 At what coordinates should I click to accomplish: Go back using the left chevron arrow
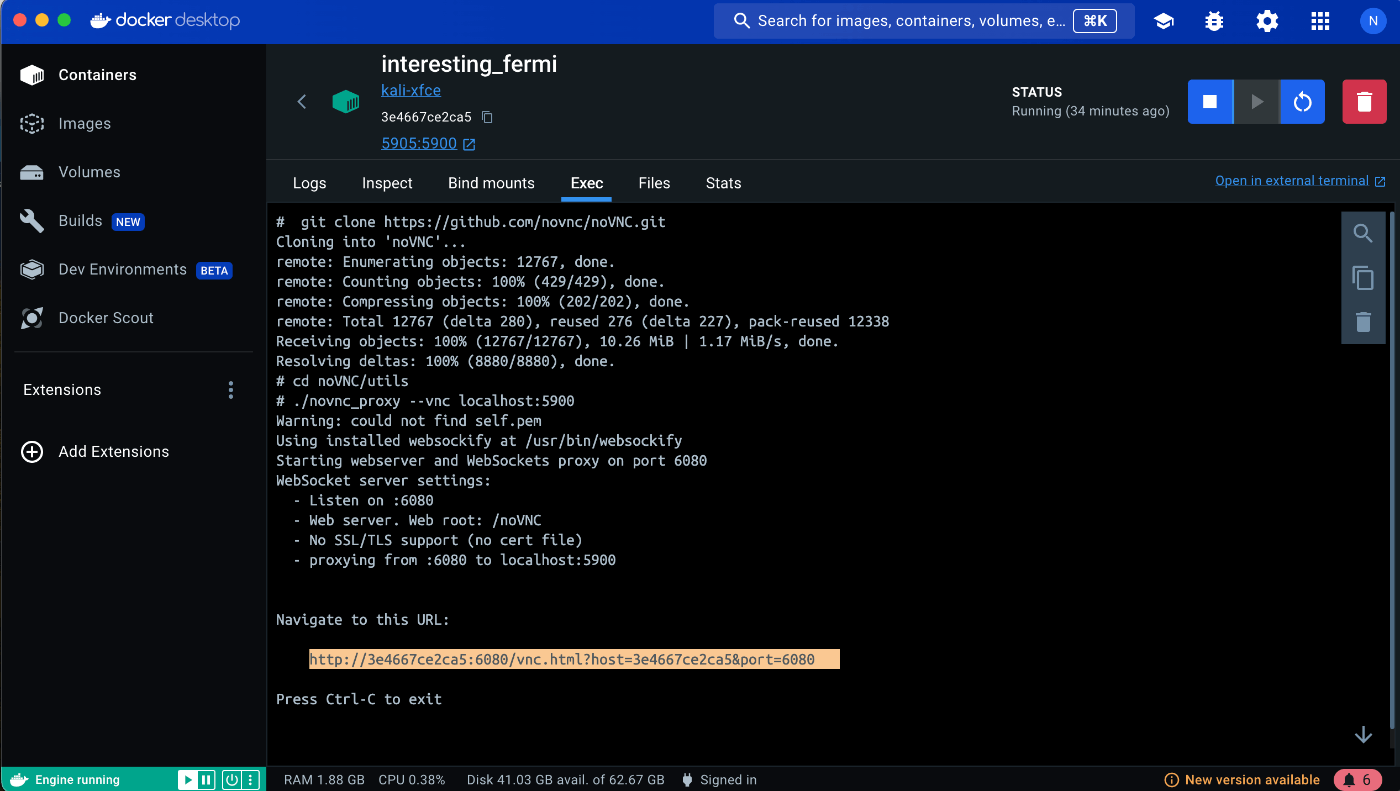[302, 101]
